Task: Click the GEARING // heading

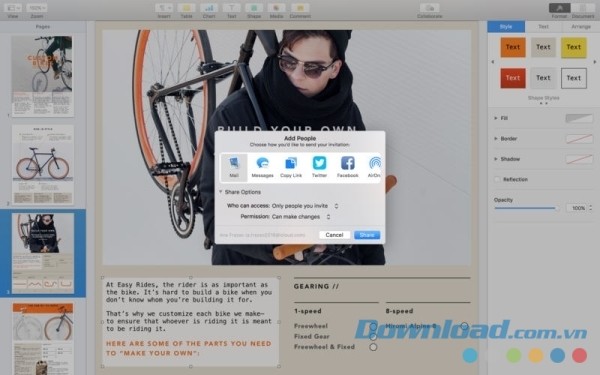Action: [x=316, y=286]
